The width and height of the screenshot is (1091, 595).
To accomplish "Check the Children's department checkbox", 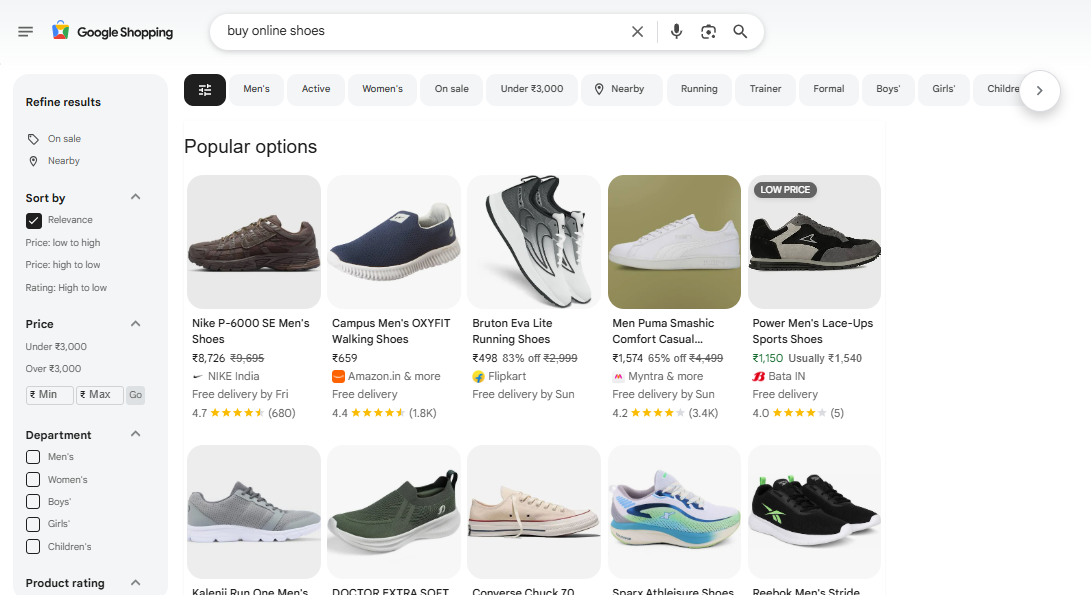I will coord(33,546).
